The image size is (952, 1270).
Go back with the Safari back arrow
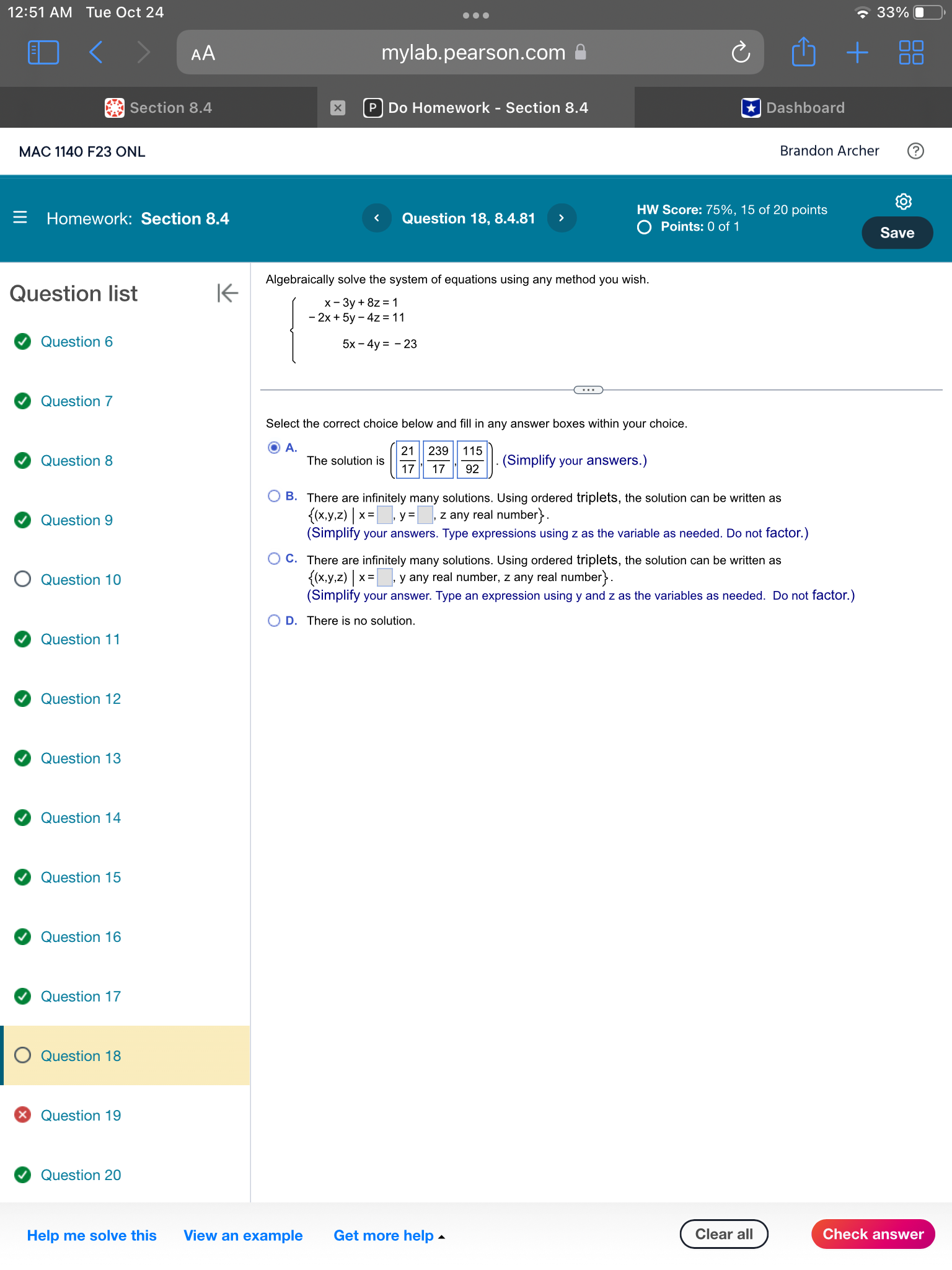(95, 52)
